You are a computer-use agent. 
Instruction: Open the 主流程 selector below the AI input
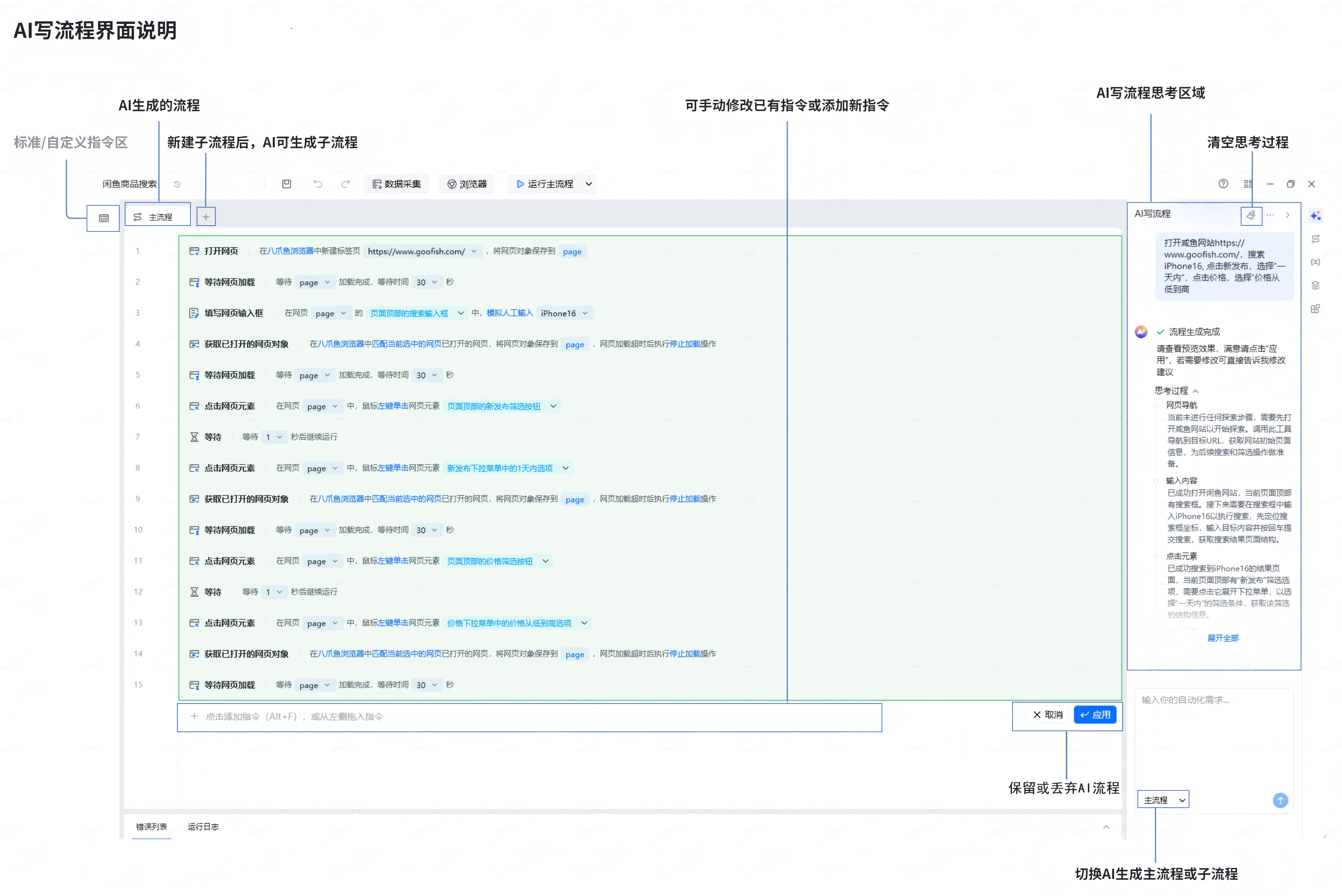click(x=1163, y=800)
